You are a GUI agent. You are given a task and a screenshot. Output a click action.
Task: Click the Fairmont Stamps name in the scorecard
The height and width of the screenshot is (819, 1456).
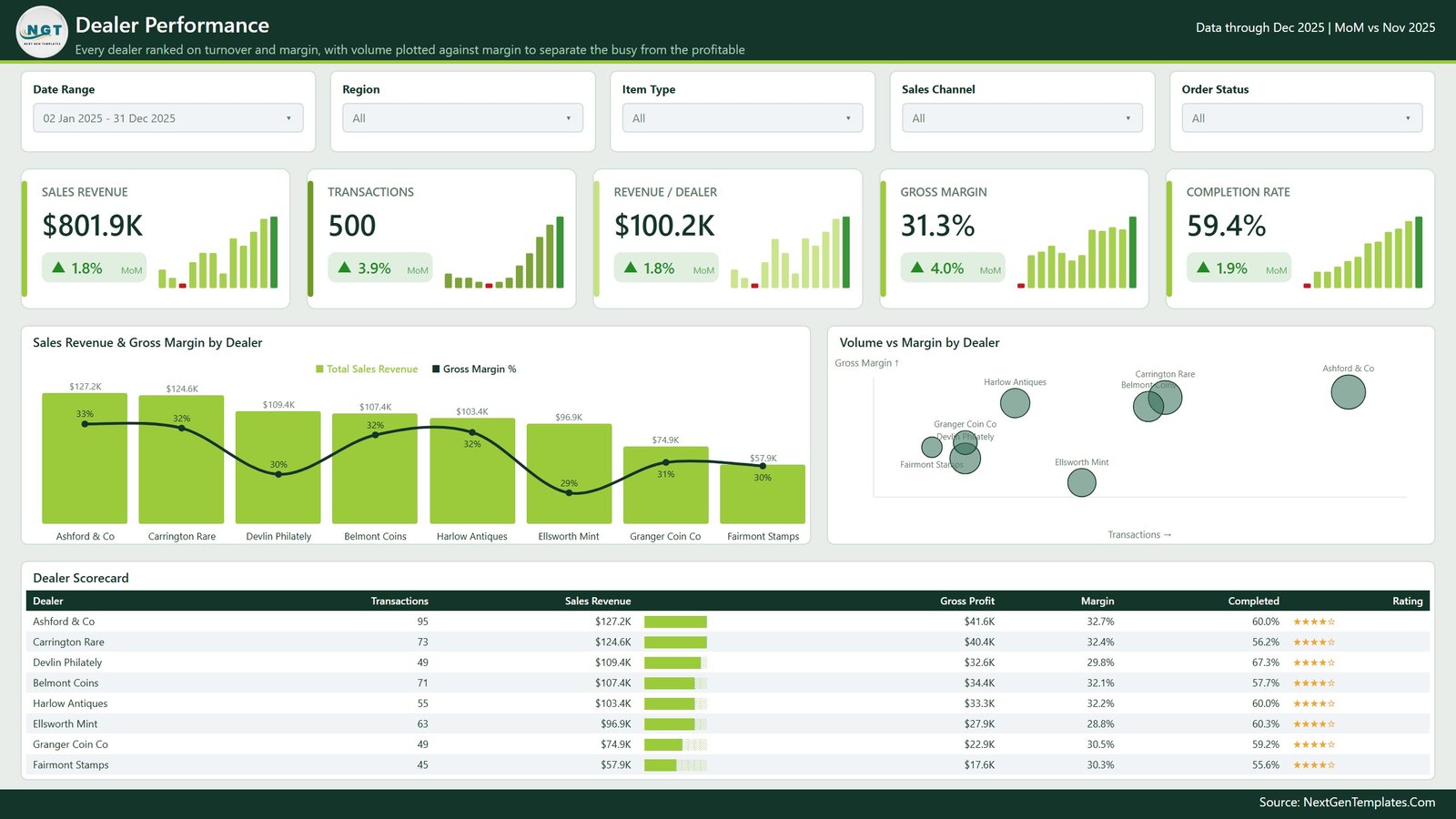click(x=71, y=765)
